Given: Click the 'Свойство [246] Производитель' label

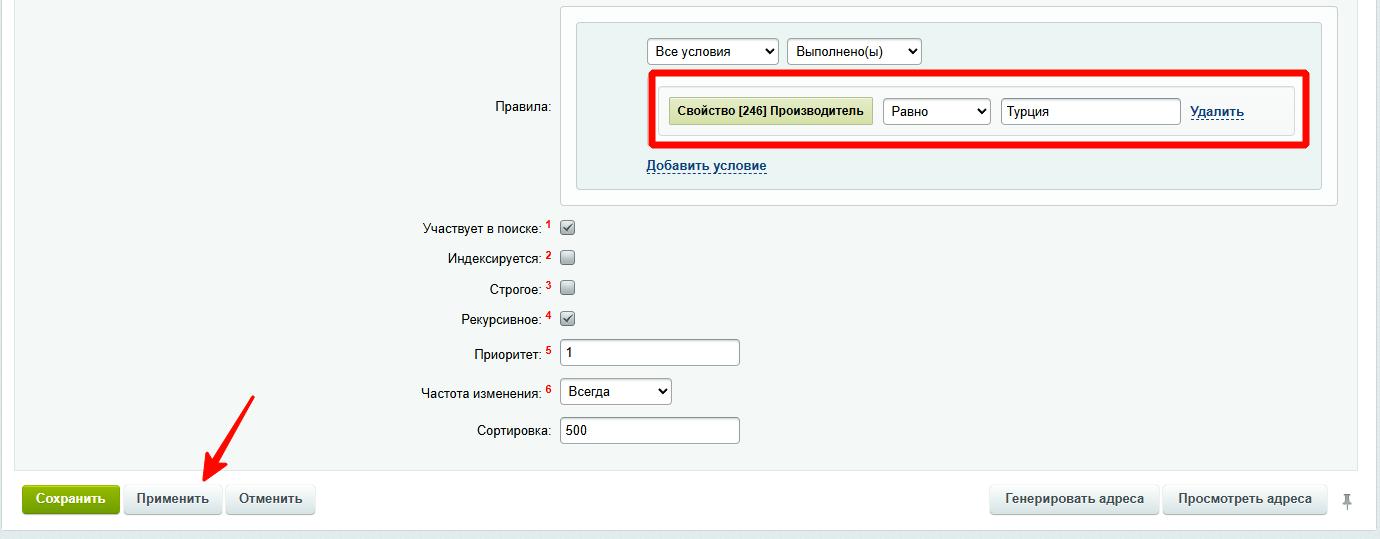Looking at the screenshot, I should [770, 111].
